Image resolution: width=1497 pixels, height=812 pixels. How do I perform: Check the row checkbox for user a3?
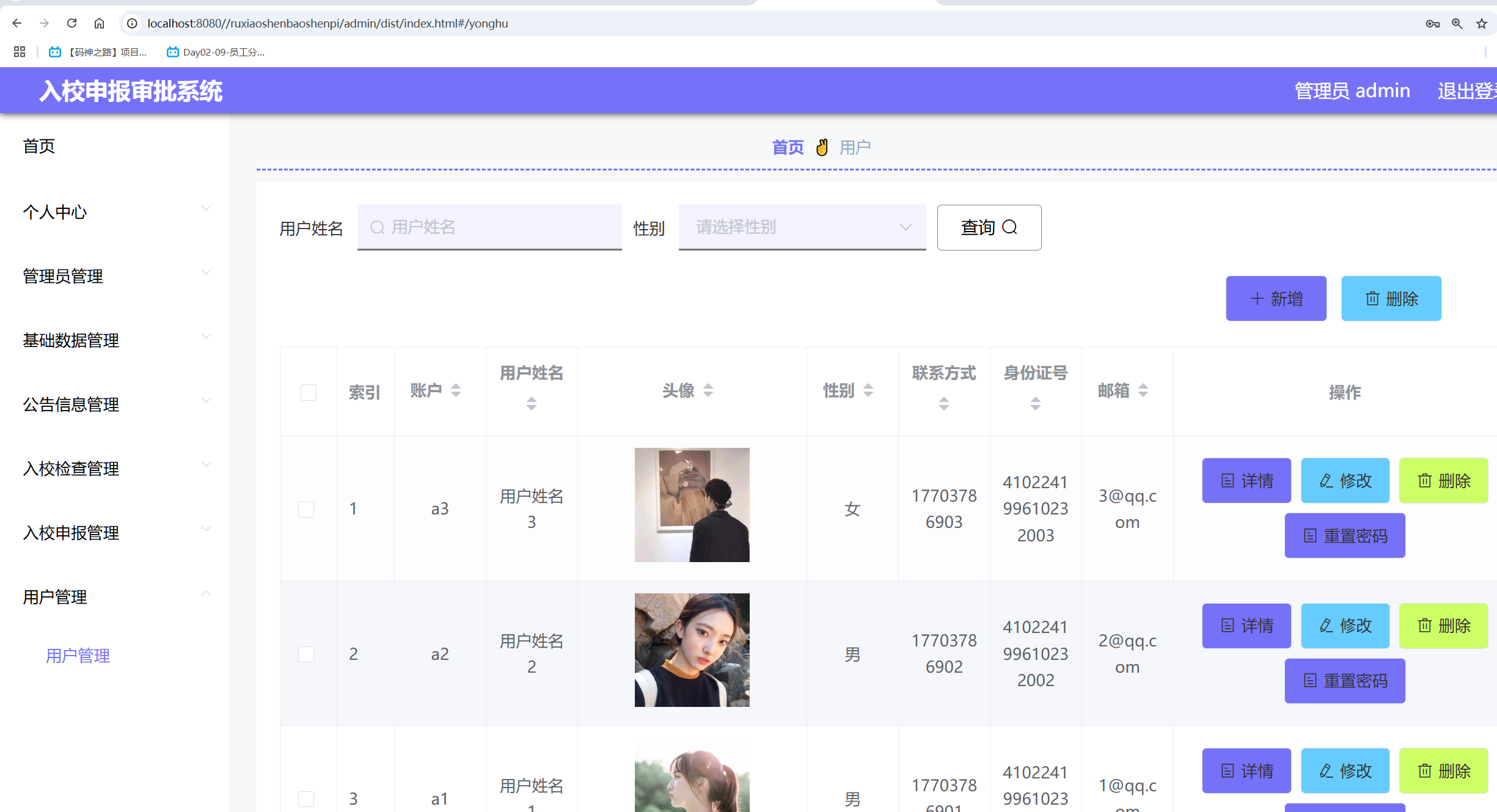(306, 508)
